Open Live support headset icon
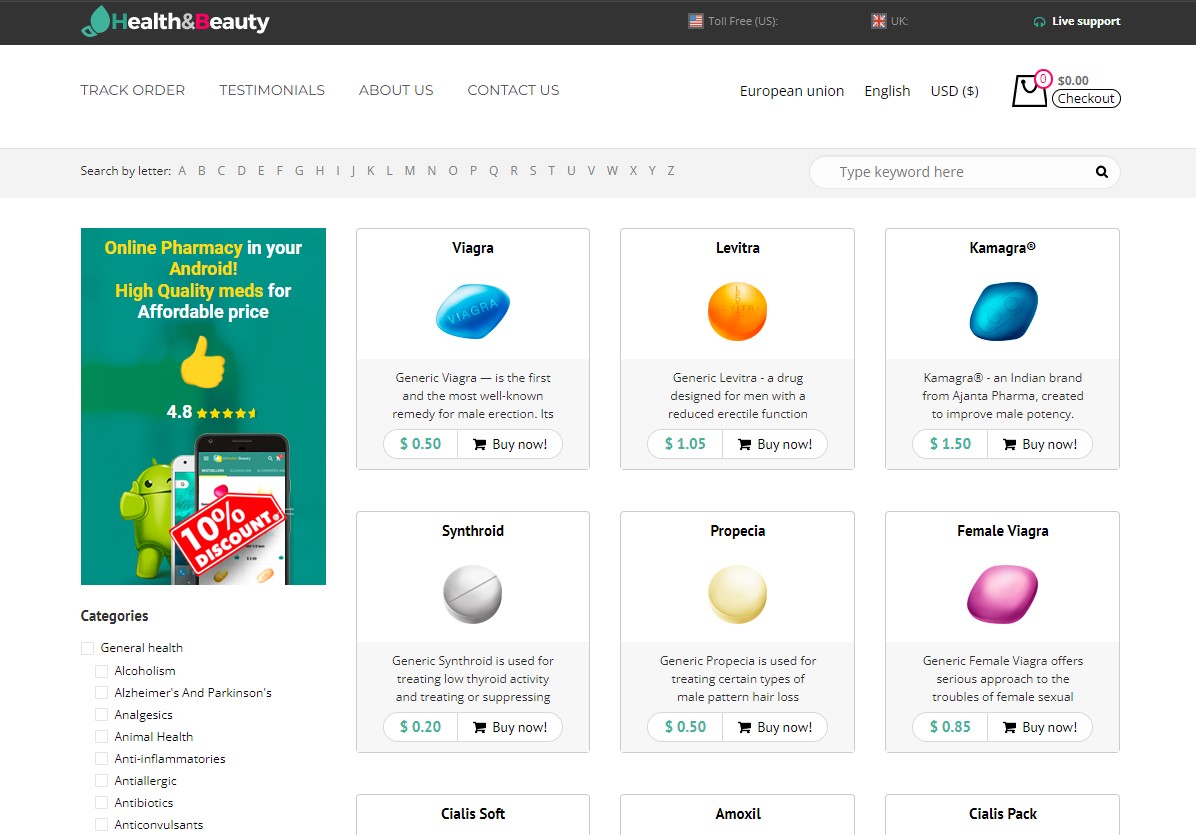Screen dimensions: 1196x835 [1039, 21]
